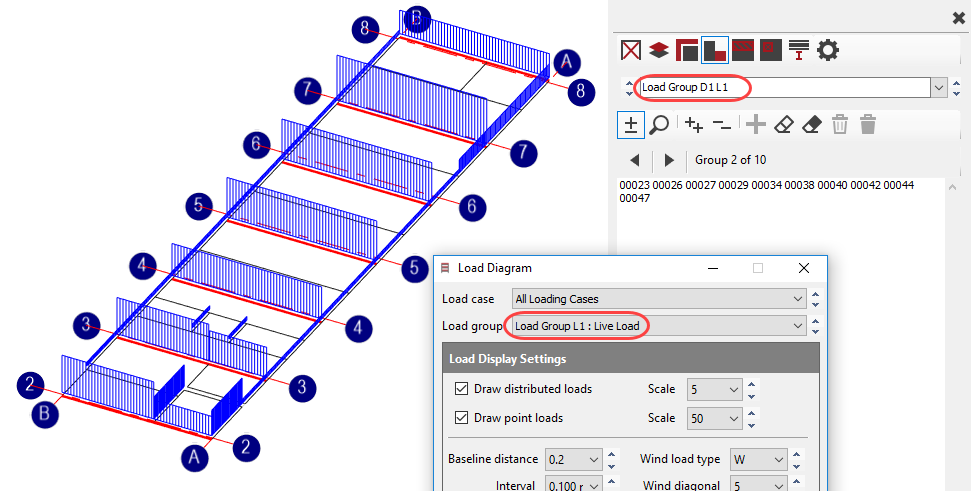971x491 pixels.
Task: Step the Load case spinner arrows
Action: [815, 299]
